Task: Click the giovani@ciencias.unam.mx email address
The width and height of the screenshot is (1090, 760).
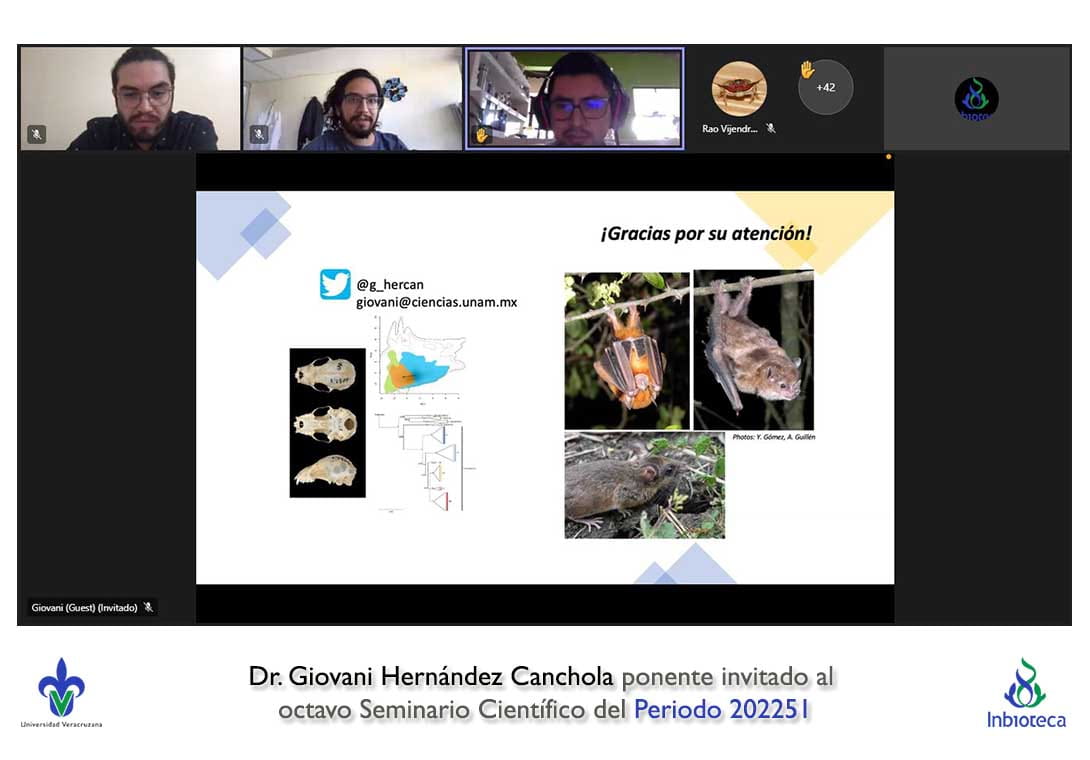Action: click(x=436, y=302)
